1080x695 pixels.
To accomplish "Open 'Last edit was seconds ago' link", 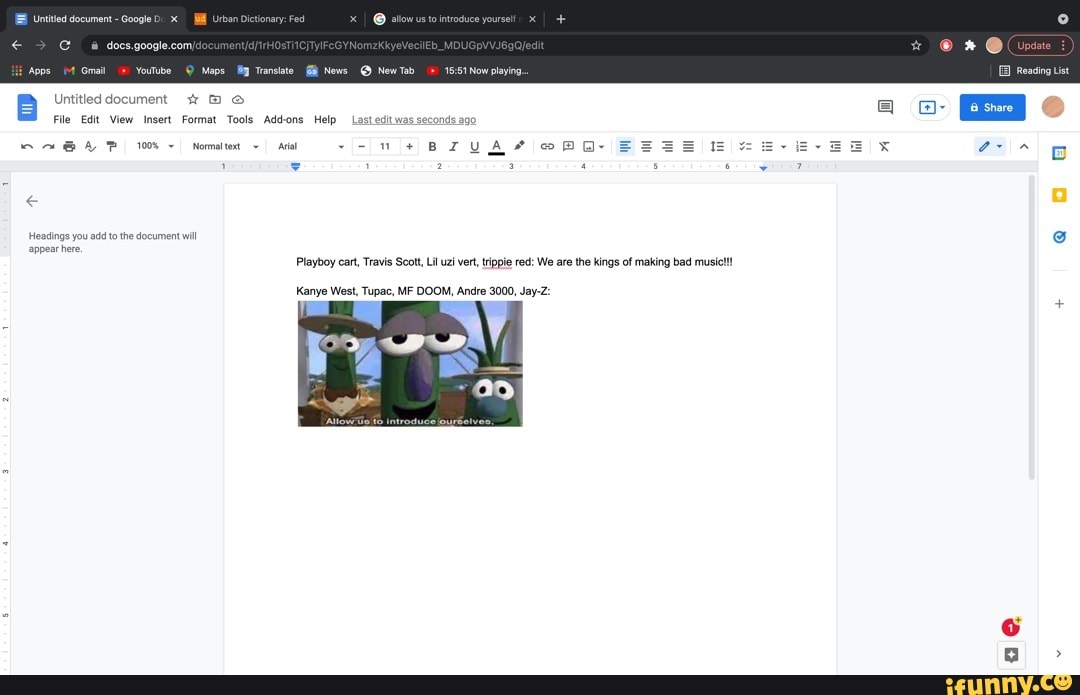I will (x=414, y=119).
